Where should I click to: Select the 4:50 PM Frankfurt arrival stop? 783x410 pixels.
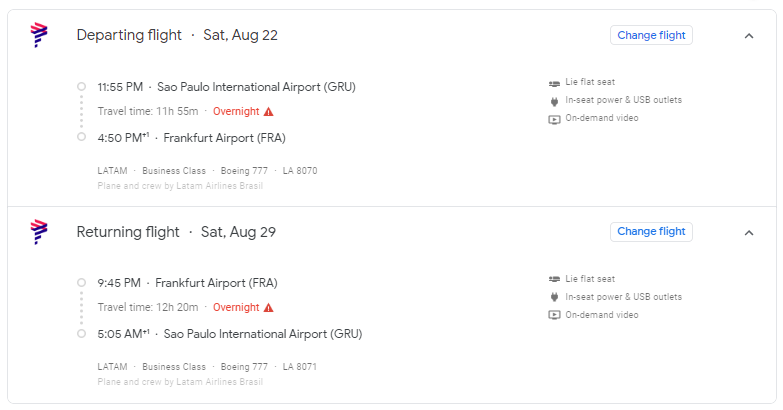click(191, 138)
